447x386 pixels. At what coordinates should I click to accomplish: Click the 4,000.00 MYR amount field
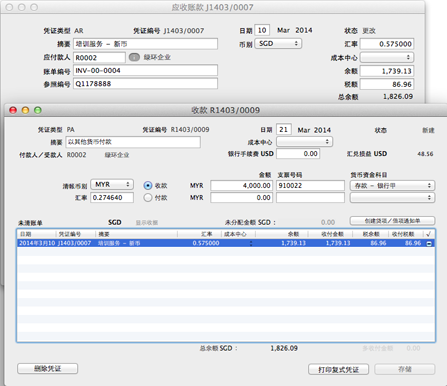[242, 186]
